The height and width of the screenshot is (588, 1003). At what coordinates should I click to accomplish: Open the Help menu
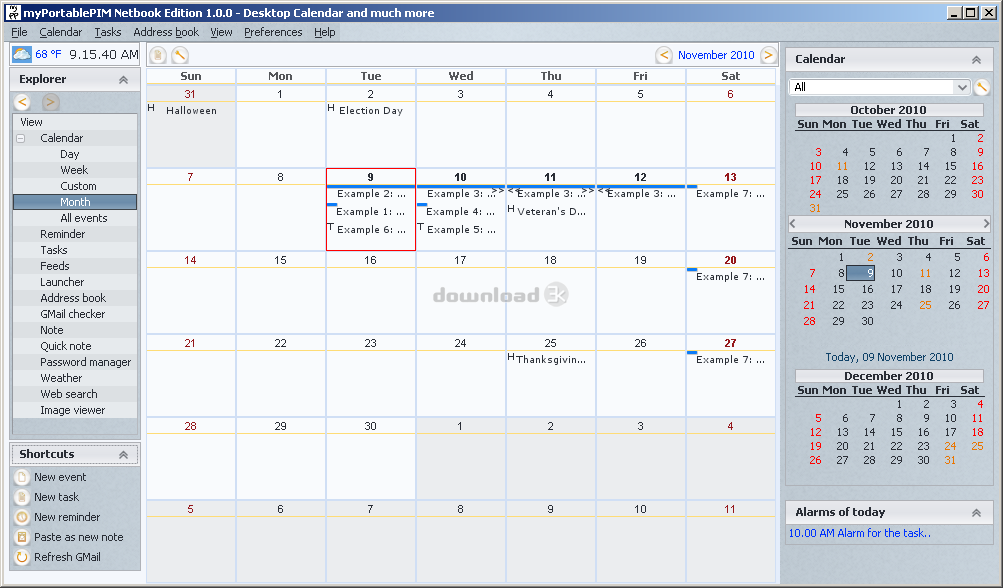pos(324,32)
